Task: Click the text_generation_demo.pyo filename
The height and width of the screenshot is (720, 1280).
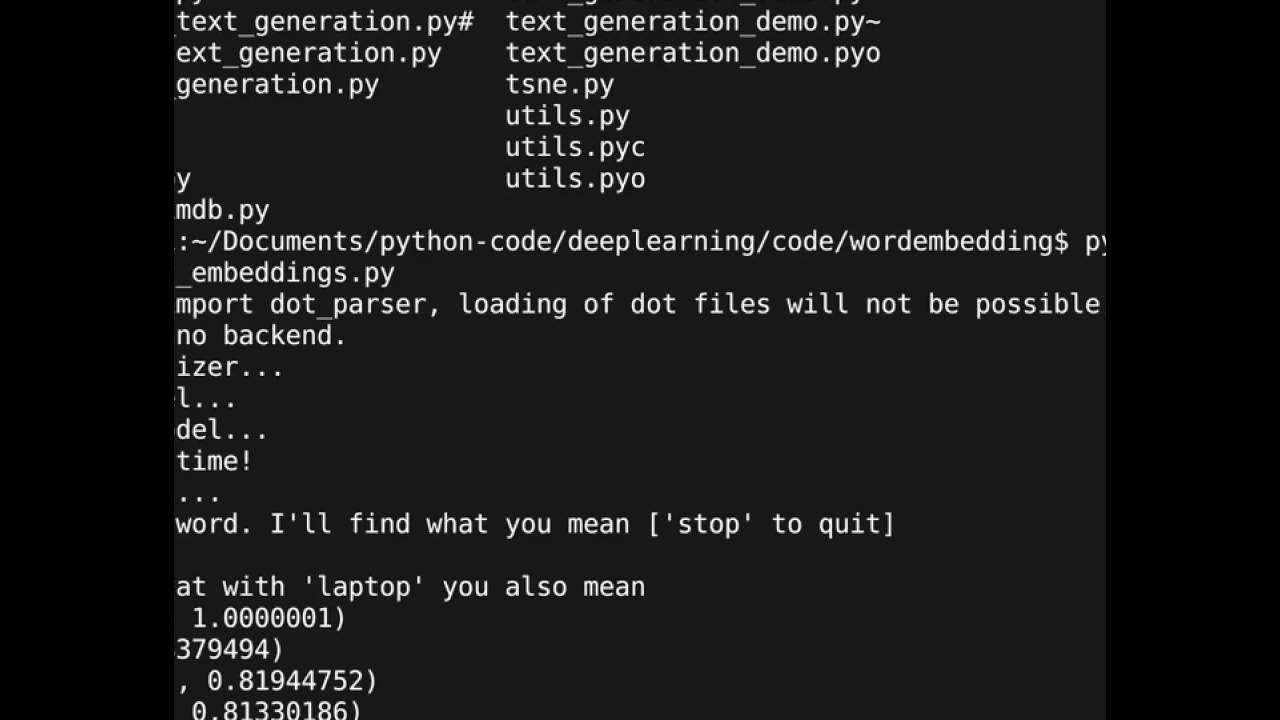Action: (692, 53)
